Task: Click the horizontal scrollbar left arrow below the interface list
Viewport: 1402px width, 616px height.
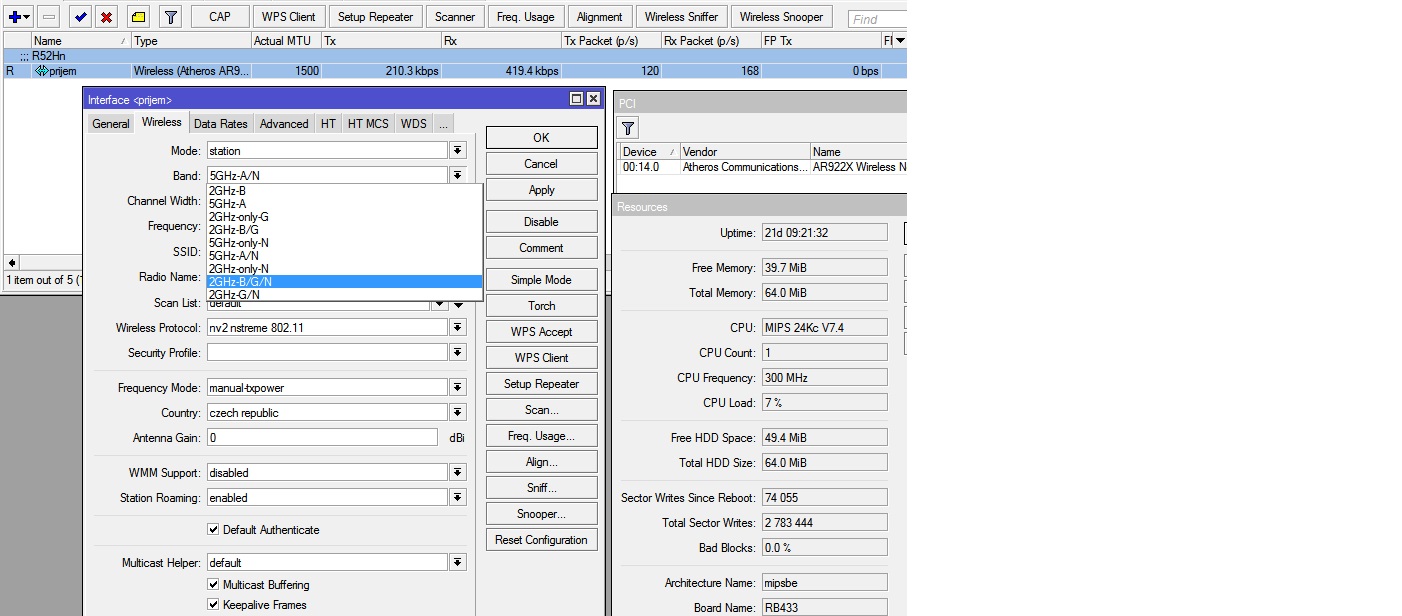Action: 12,262
